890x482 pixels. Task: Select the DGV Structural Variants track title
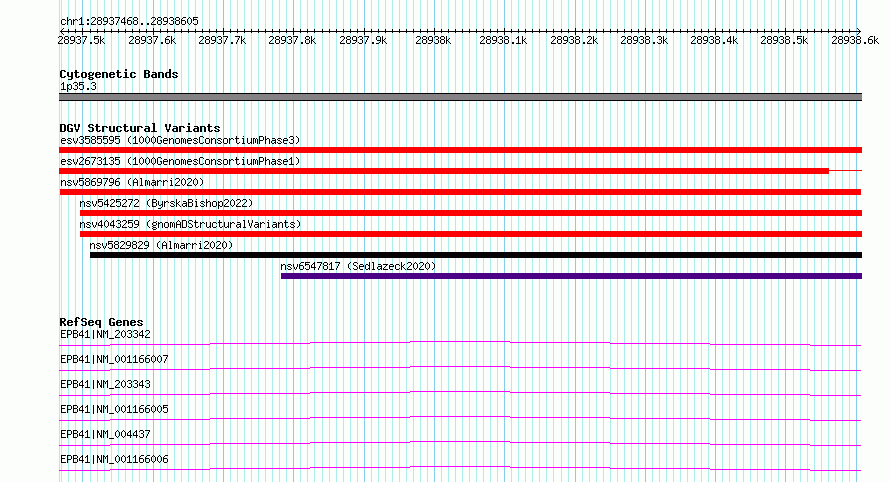coord(140,128)
